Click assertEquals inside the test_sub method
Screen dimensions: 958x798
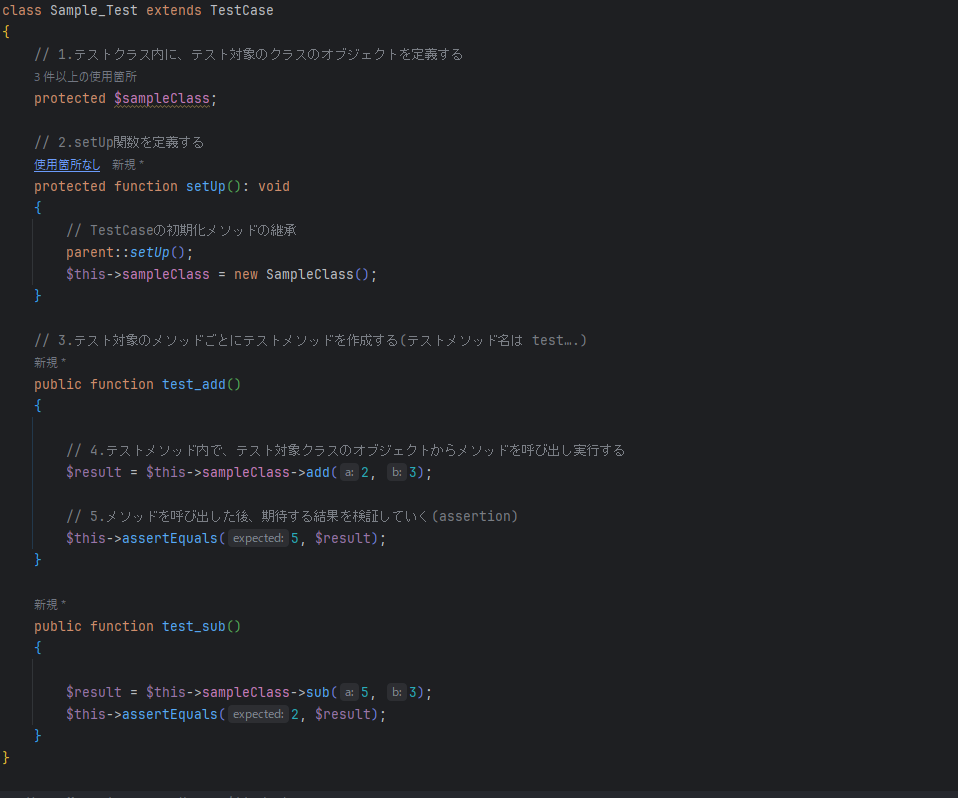click(x=170, y=714)
